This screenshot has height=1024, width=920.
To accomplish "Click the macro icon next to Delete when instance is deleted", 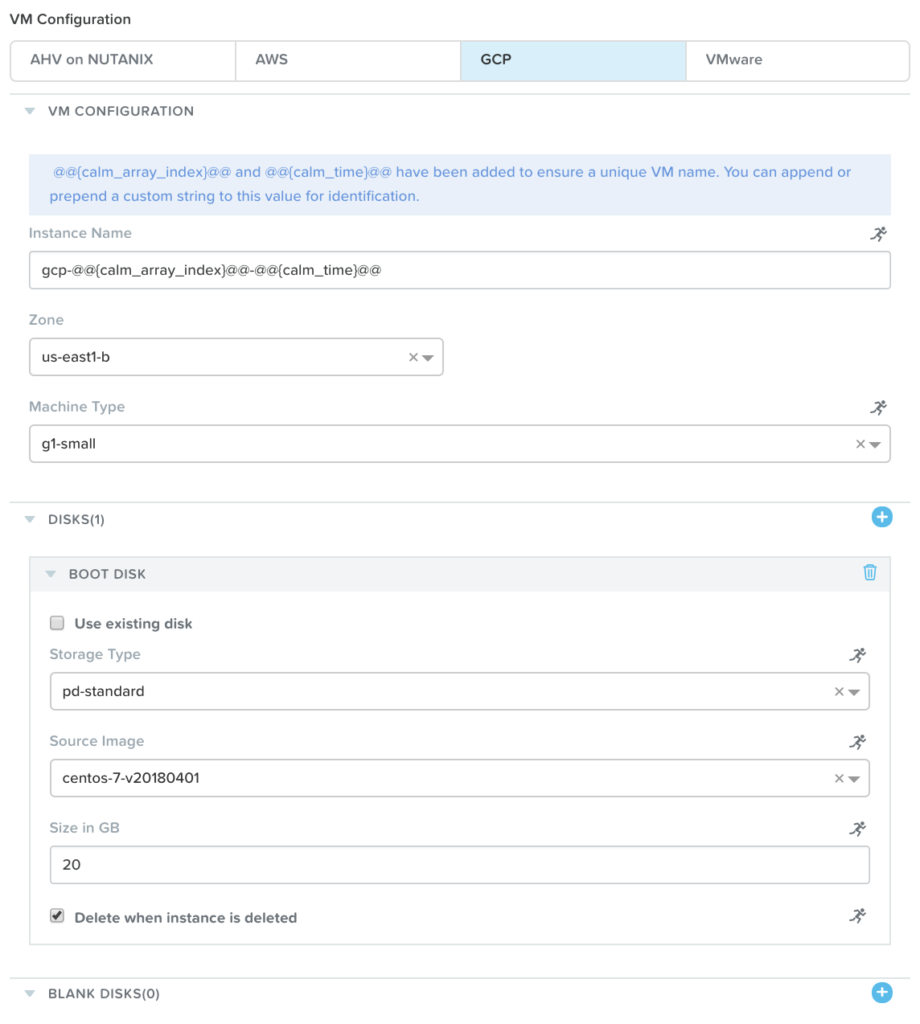I will tap(855, 913).
